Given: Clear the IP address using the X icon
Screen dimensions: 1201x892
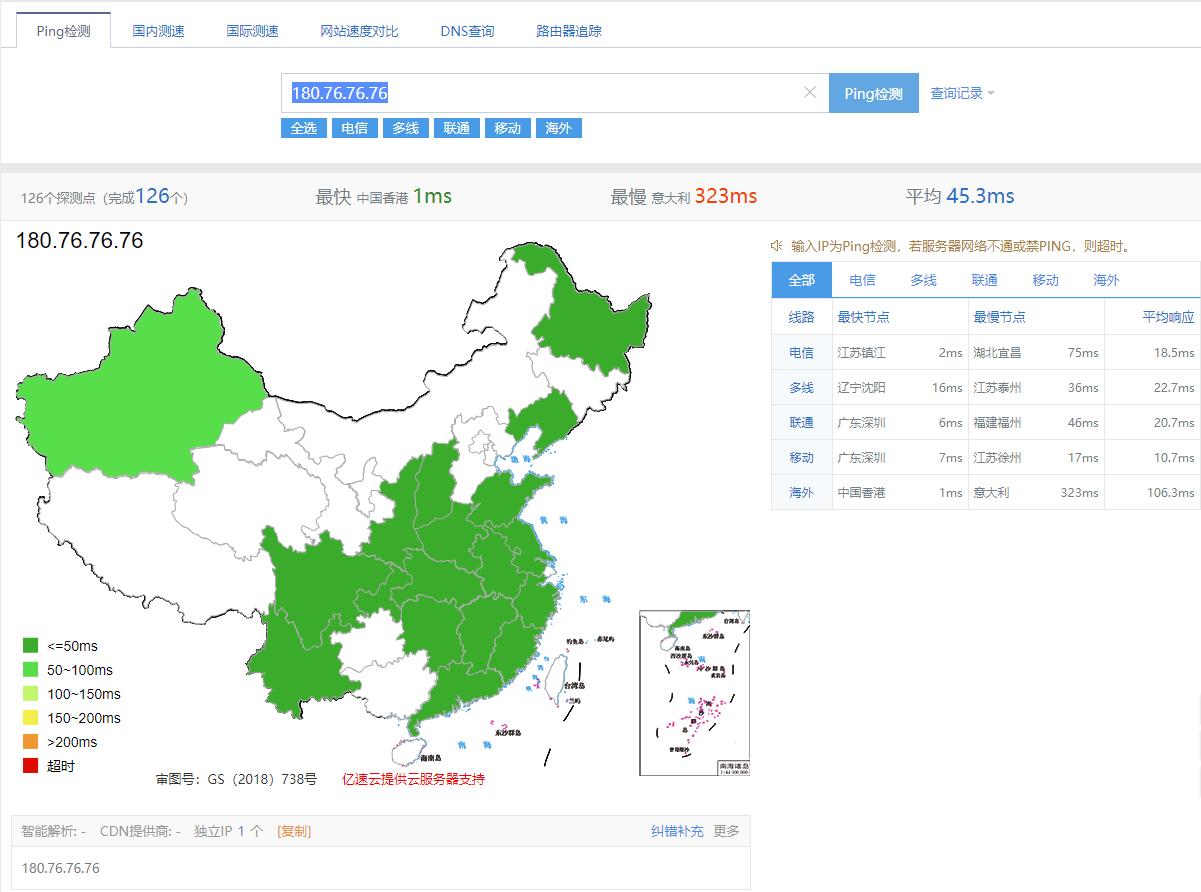Looking at the screenshot, I should click(809, 92).
